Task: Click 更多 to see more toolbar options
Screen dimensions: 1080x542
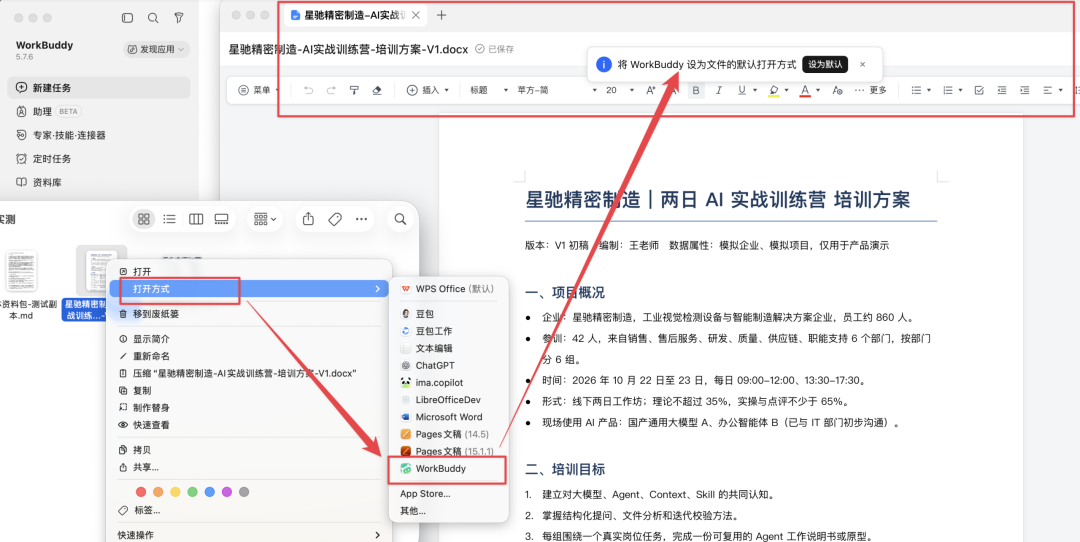Action: coord(871,90)
